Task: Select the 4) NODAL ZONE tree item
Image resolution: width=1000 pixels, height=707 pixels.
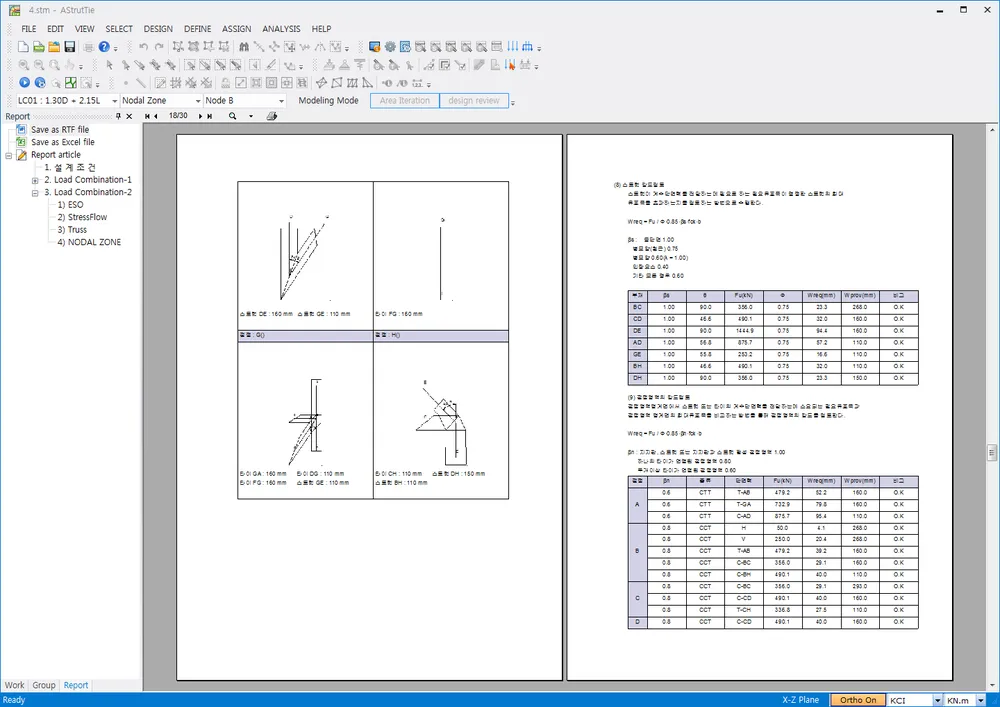Action: click(x=89, y=242)
